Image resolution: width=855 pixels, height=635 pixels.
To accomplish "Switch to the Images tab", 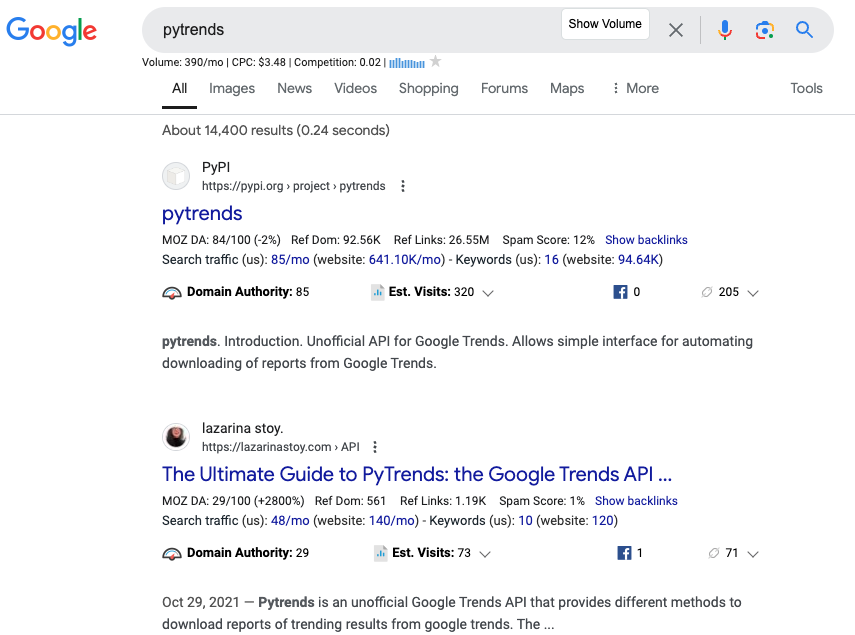I will [232, 88].
